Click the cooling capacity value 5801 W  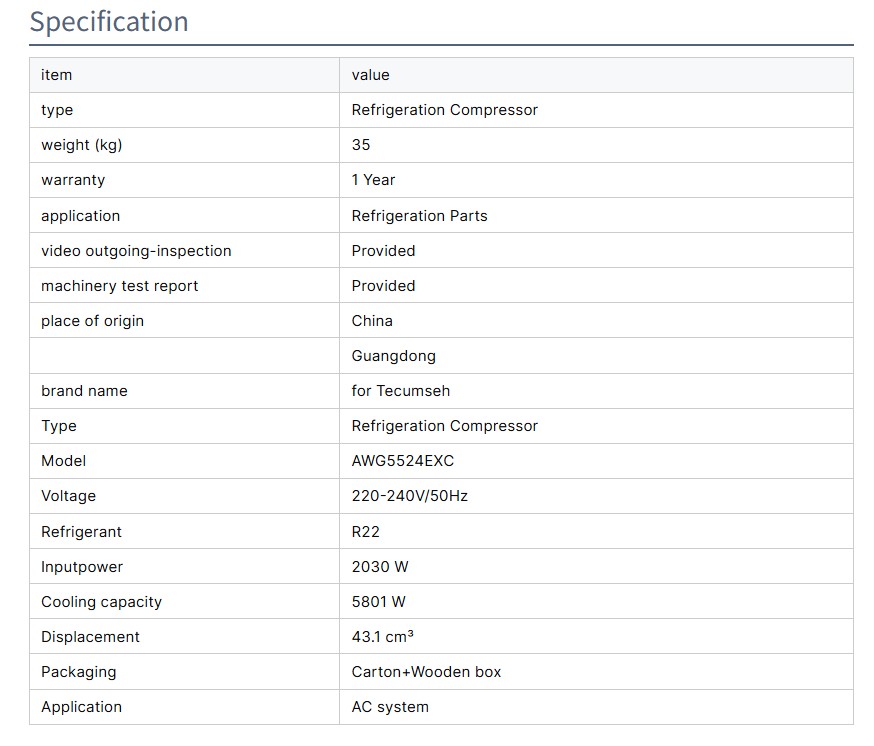pyautogui.click(x=378, y=602)
